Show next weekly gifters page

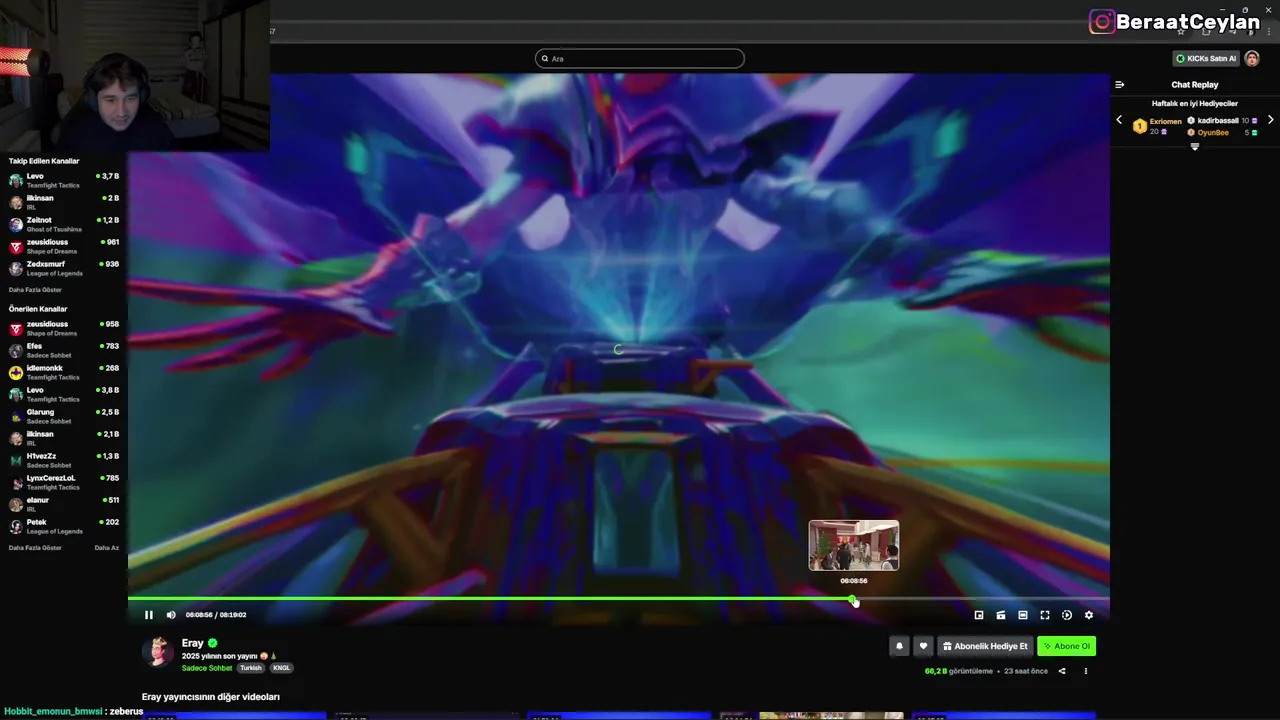pyautogui.click(x=1271, y=120)
